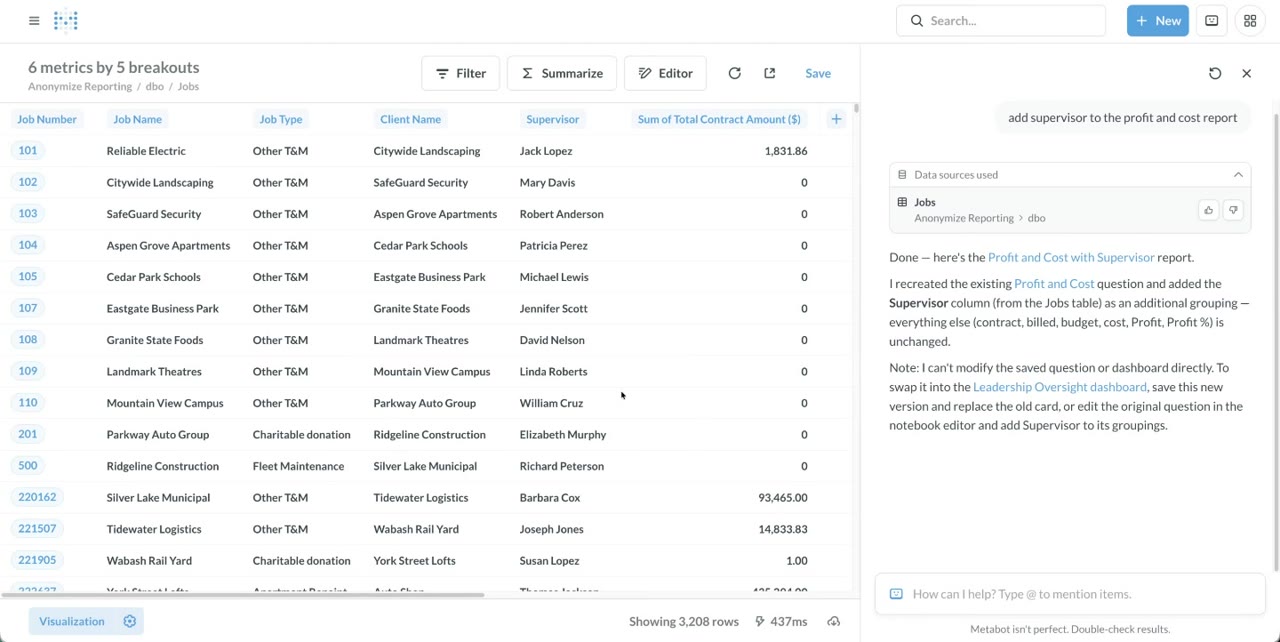The image size is (1280, 642).
Task: Click job number 220162 cell
Action: point(37,497)
